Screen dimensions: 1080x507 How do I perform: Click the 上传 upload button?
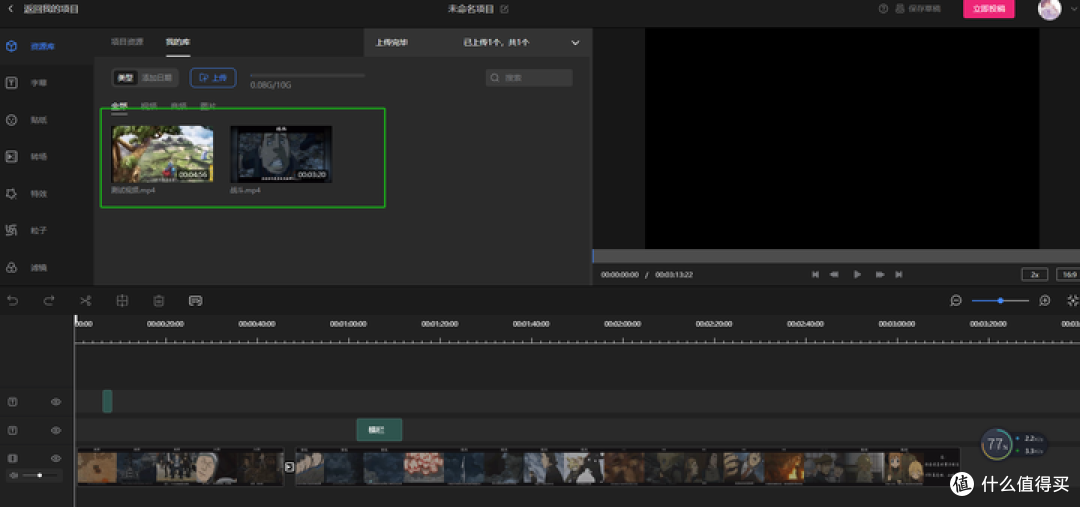[x=213, y=78]
